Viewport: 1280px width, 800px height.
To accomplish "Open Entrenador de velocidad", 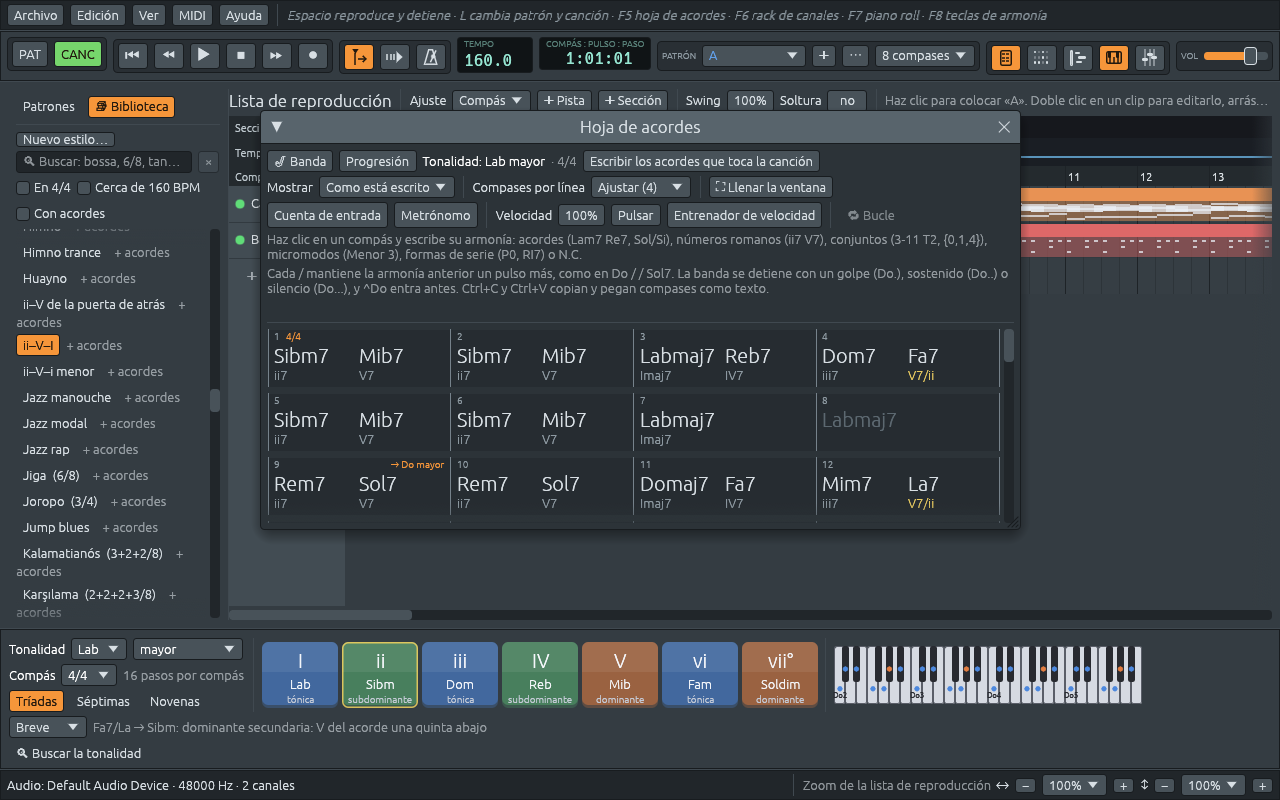I will click(746, 215).
